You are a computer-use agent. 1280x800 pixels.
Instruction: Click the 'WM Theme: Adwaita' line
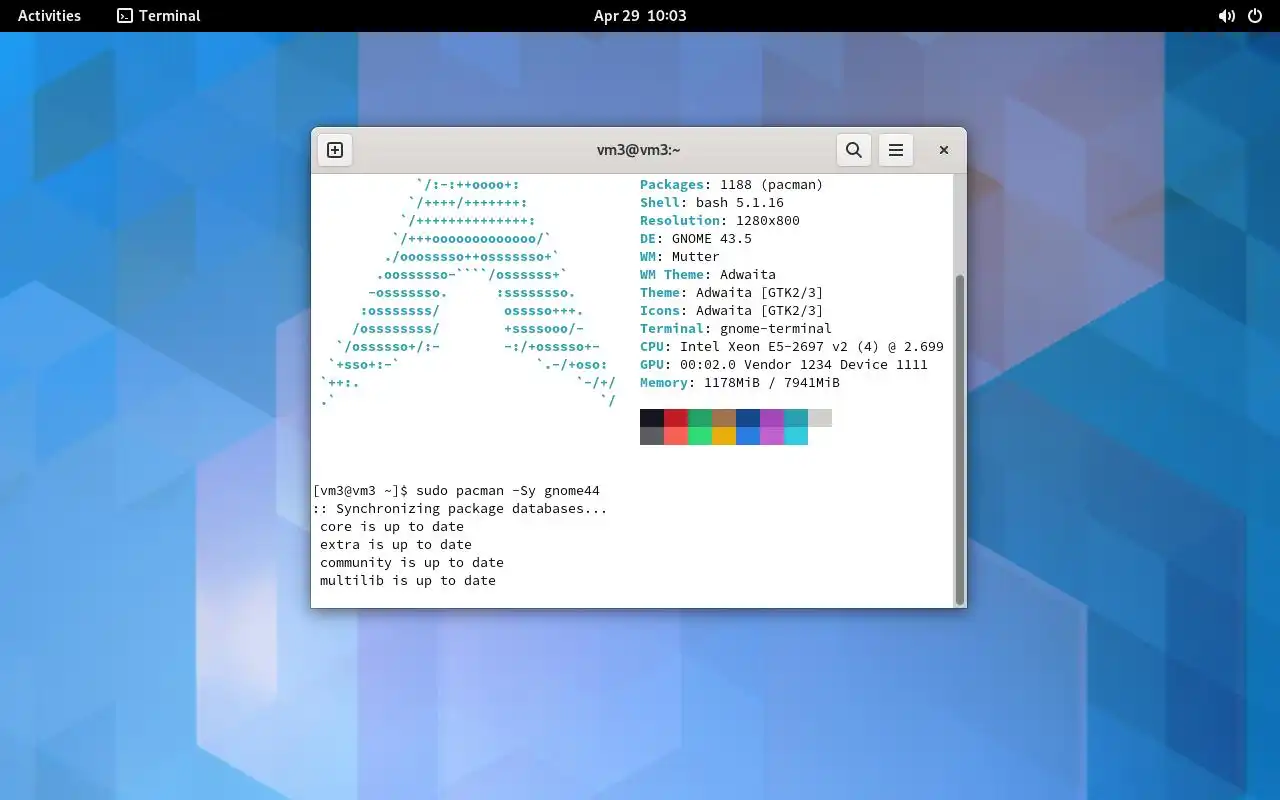[708, 275]
